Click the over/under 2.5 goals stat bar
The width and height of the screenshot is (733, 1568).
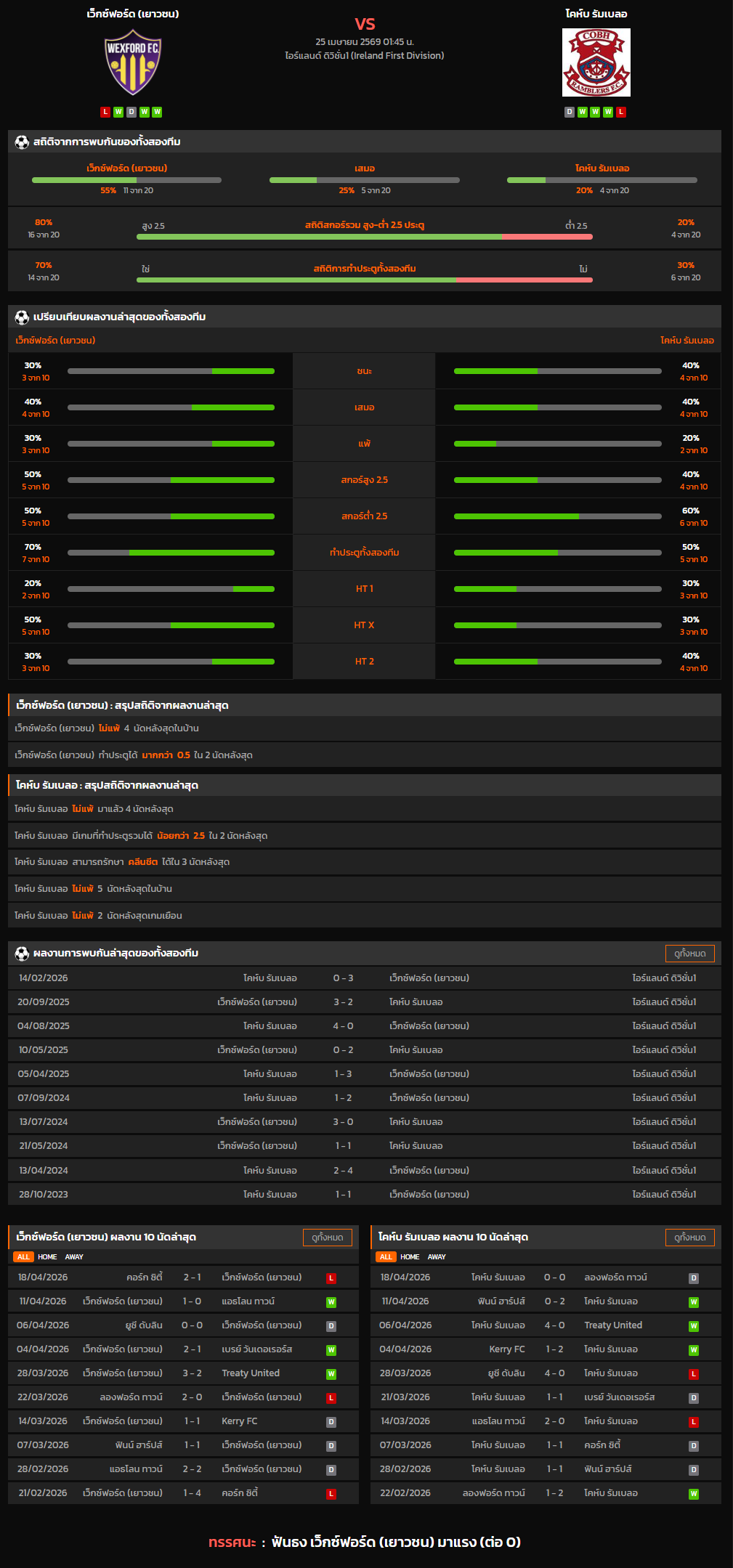coord(364,237)
